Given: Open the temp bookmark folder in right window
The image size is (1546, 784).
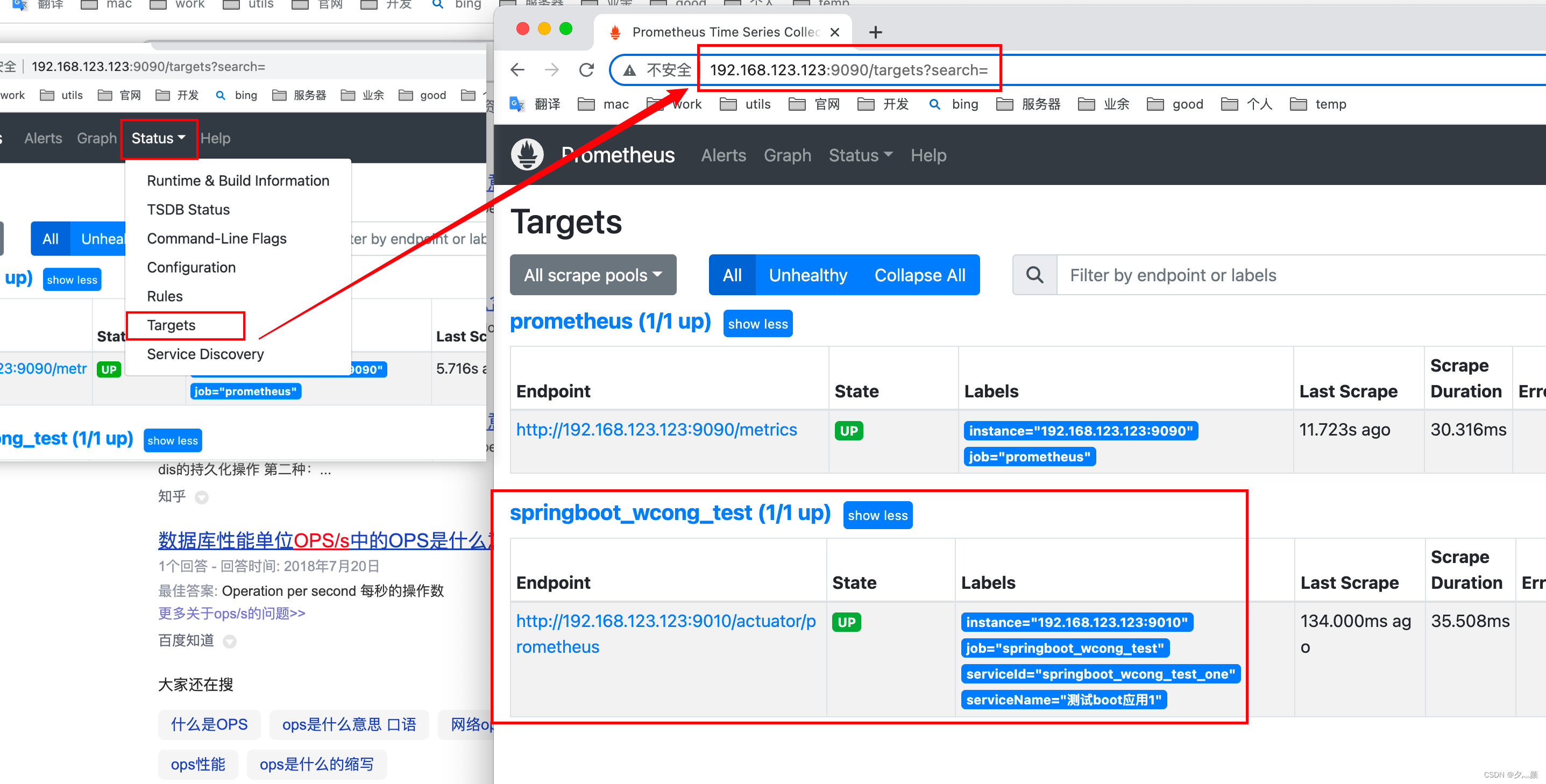Looking at the screenshot, I should tap(1318, 104).
